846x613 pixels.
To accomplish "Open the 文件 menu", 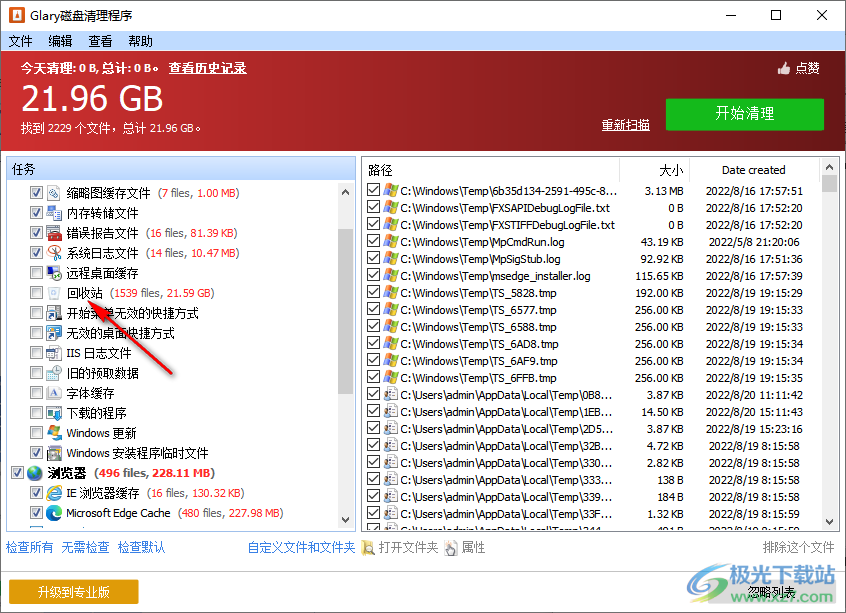I will point(20,41).
